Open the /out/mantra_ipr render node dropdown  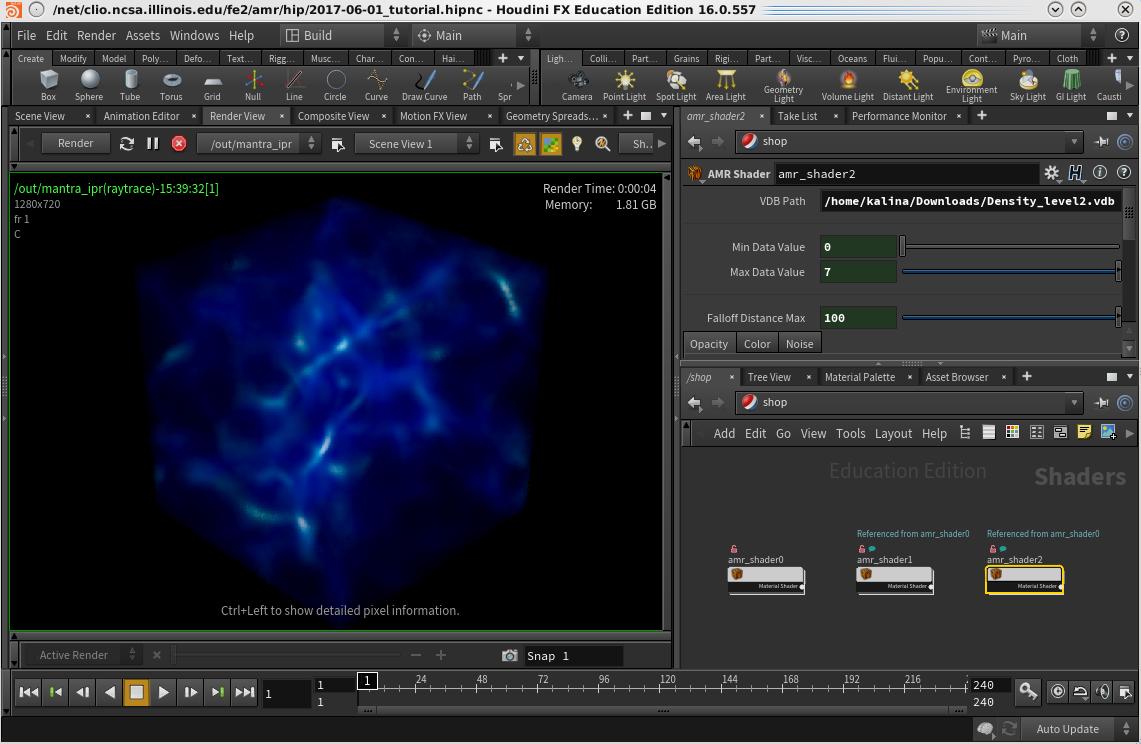(262, 144)
